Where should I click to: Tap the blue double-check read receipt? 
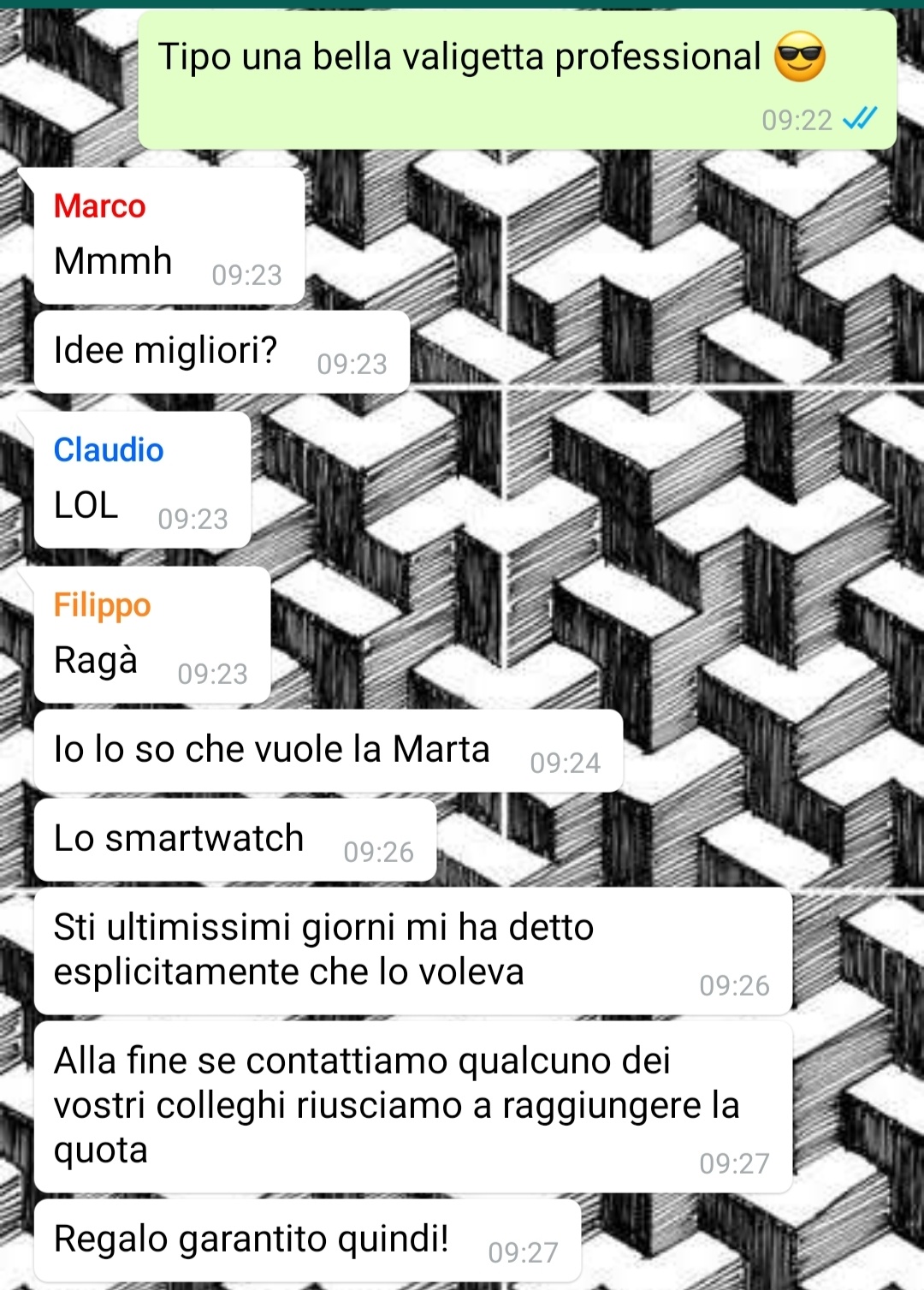point(860,118)
